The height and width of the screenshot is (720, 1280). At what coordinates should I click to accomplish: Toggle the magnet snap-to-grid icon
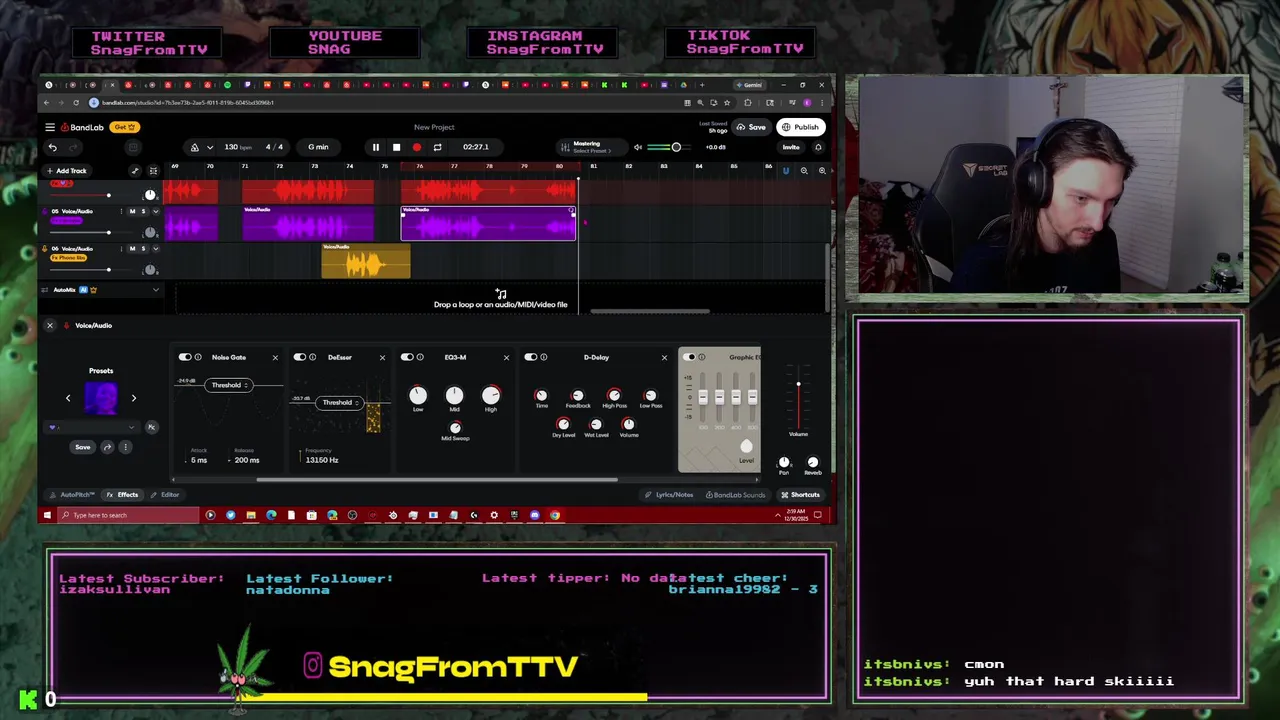786,171
